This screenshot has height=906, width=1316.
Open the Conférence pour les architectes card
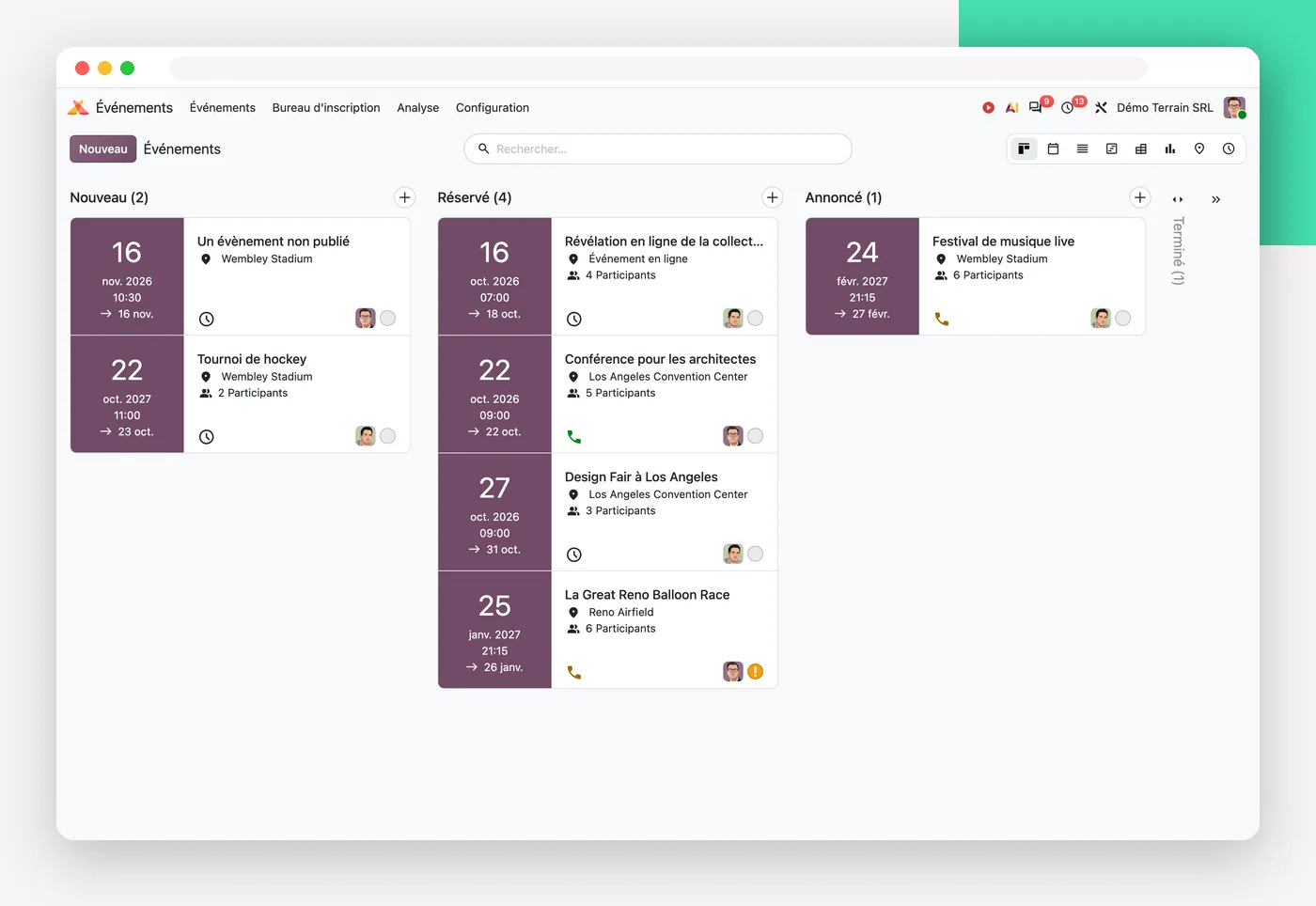click(608, 394)
